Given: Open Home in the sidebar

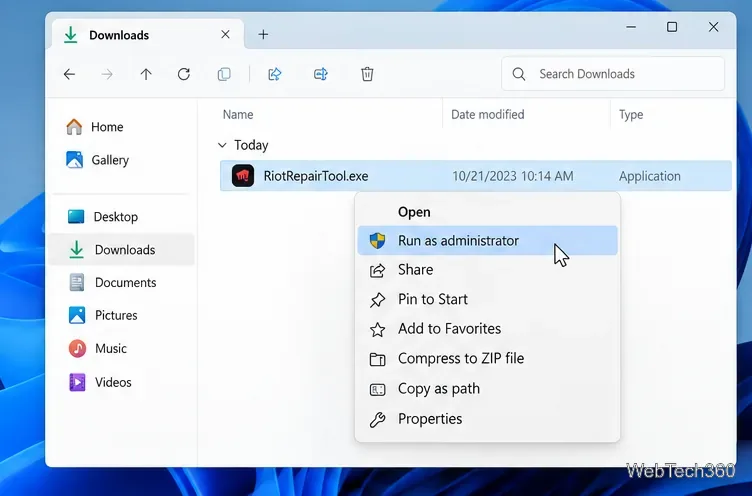Looking at the screenshot, I should click(107, 127).
